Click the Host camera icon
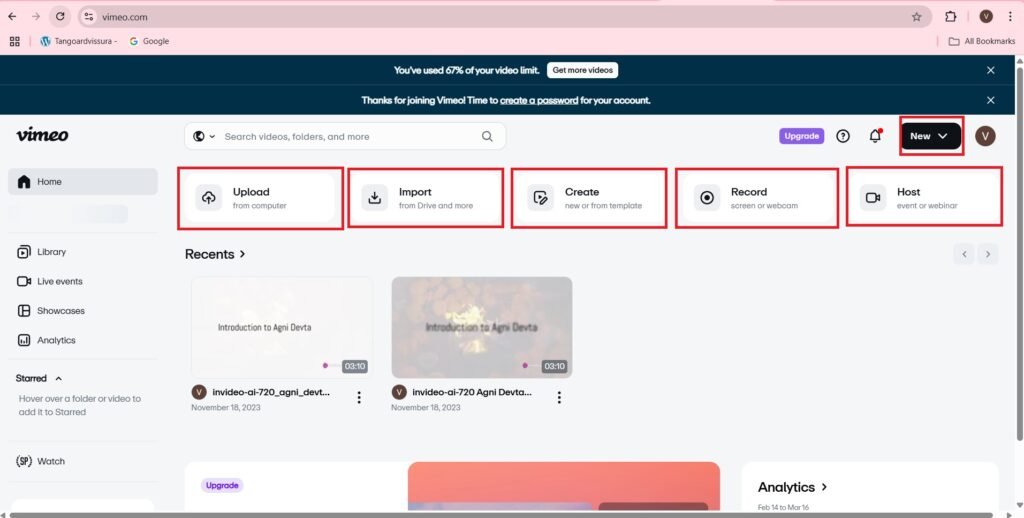This screenshot has width=1024, height=518. click(872, 198)
